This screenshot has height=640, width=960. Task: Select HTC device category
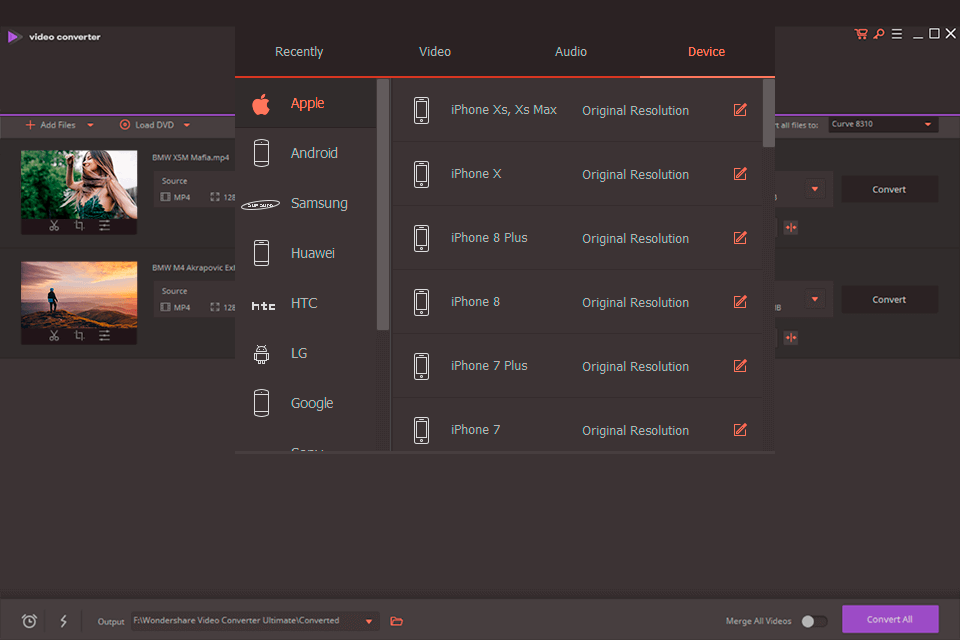pos(306,303)
